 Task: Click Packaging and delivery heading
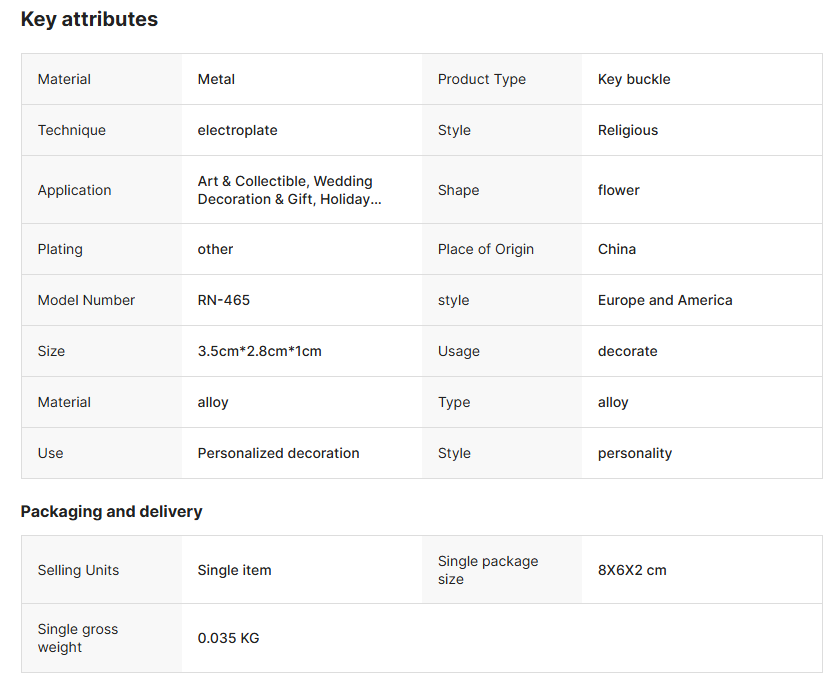(x=111, y=511)
